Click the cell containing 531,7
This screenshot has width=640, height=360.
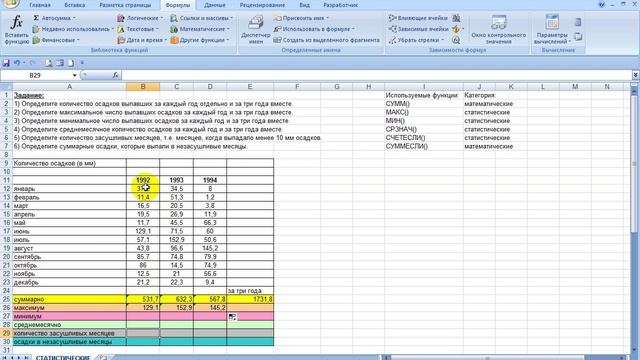coord(143,299)
